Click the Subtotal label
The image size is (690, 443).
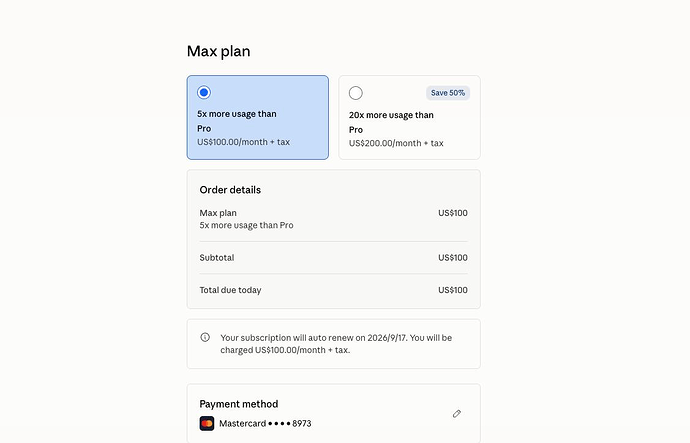point(217,258)
